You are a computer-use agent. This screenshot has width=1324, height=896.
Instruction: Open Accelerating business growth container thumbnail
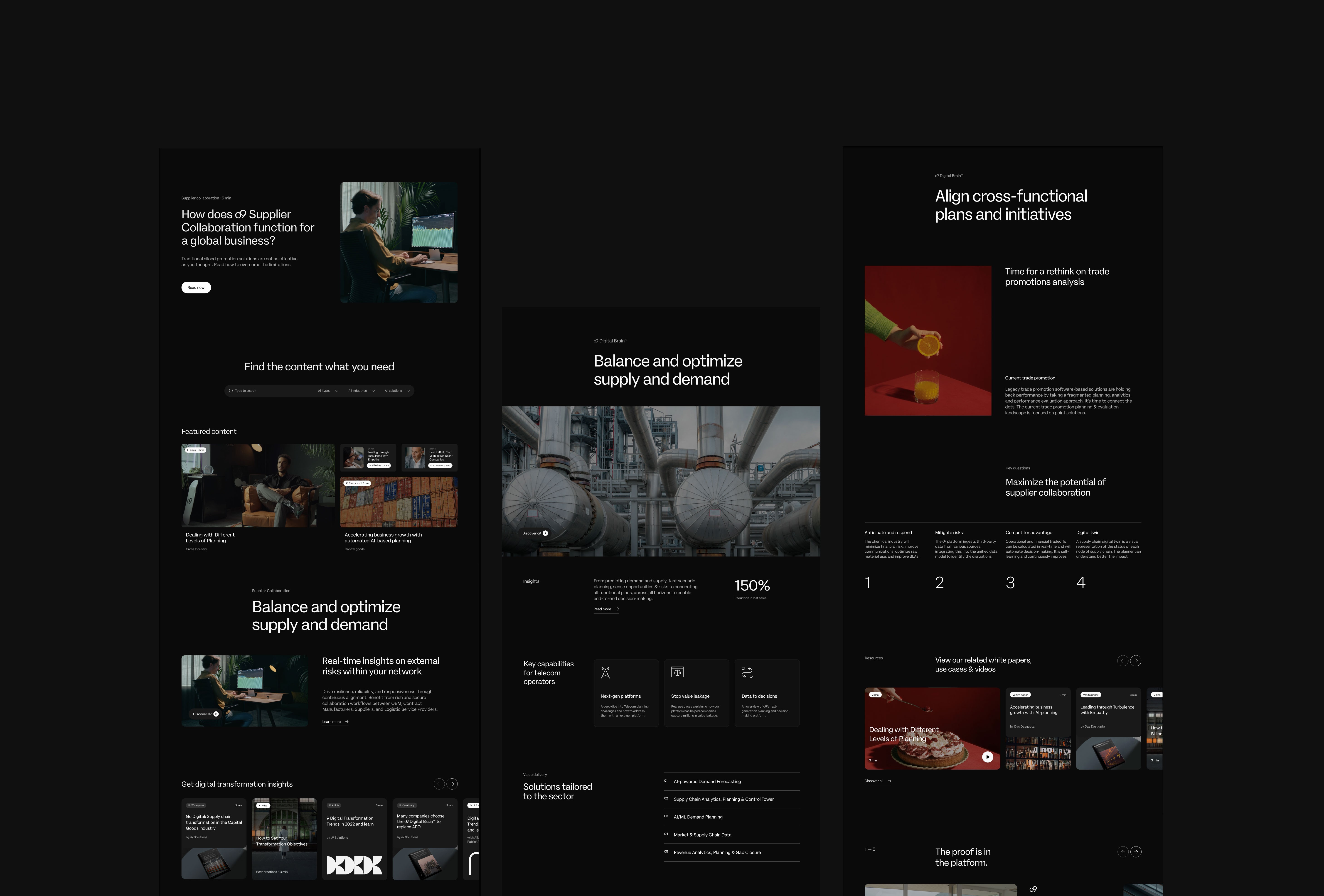tap(398, 502)
